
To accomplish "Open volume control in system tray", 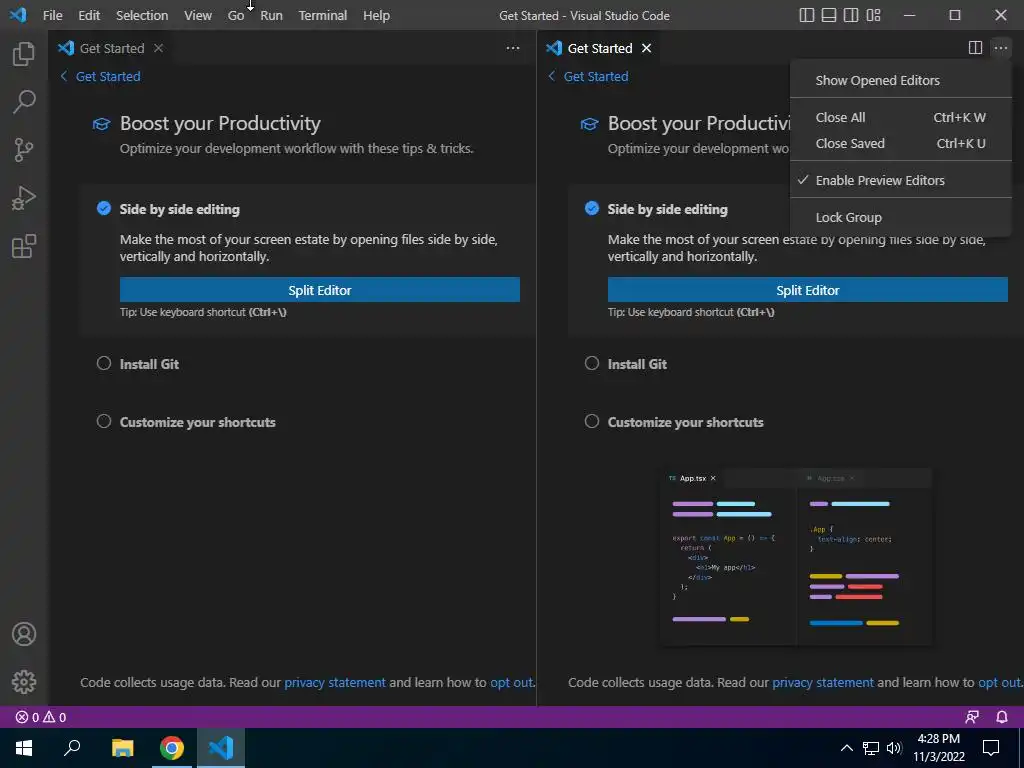I will pyautogui.click(x=894, y=748).
